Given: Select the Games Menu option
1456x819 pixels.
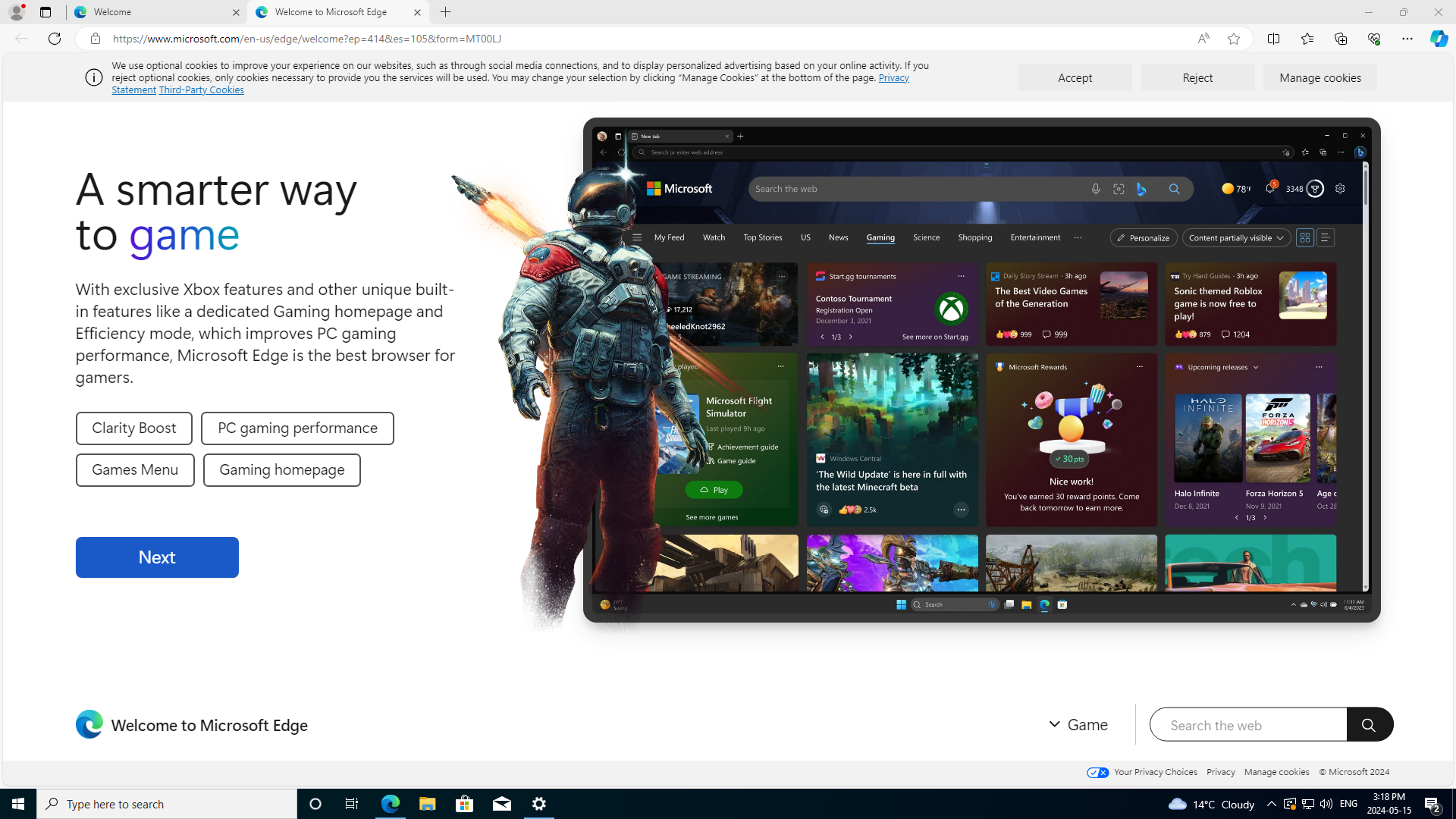Looking at the screenshot, I should 134,470.
